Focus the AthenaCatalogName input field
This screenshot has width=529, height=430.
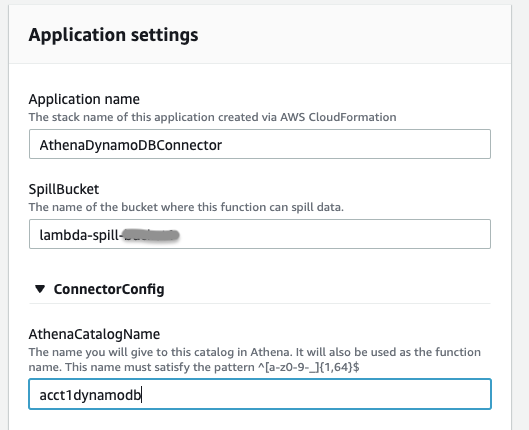click(260, 394)
